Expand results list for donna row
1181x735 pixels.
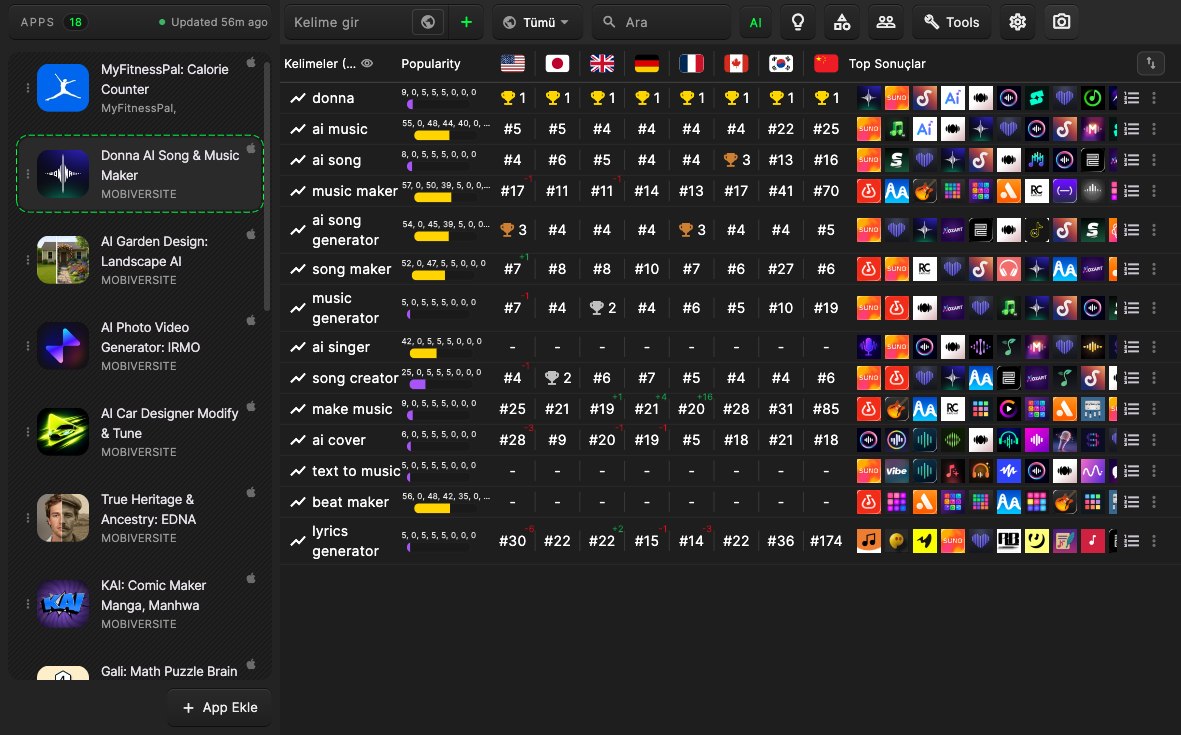pos(1131,98)
